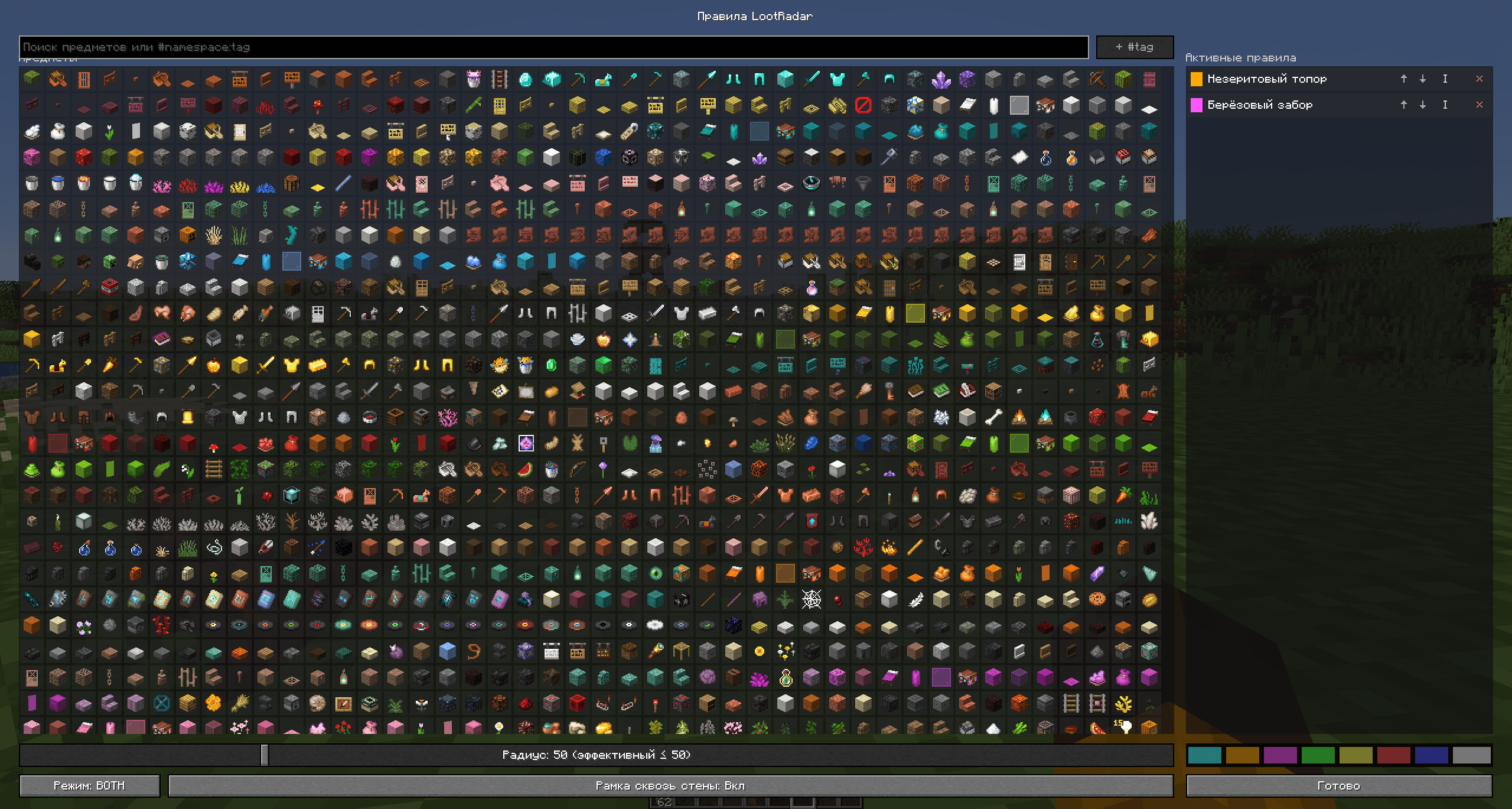Pick the diamond gem item
This screenshot has width=1512, height=809.
click(x=525, y=79)
